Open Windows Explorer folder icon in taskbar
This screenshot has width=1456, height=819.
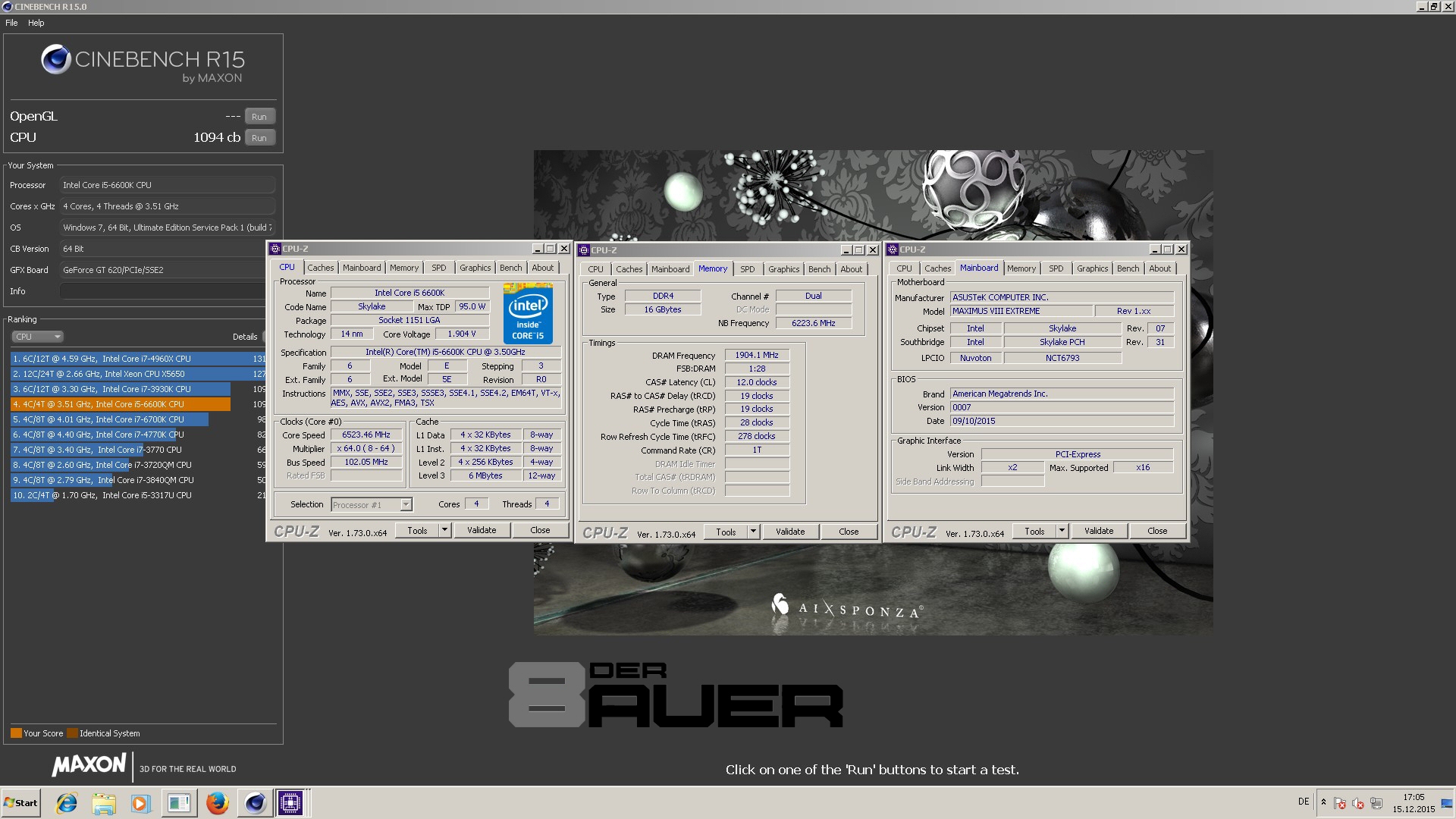coord(104,802)
